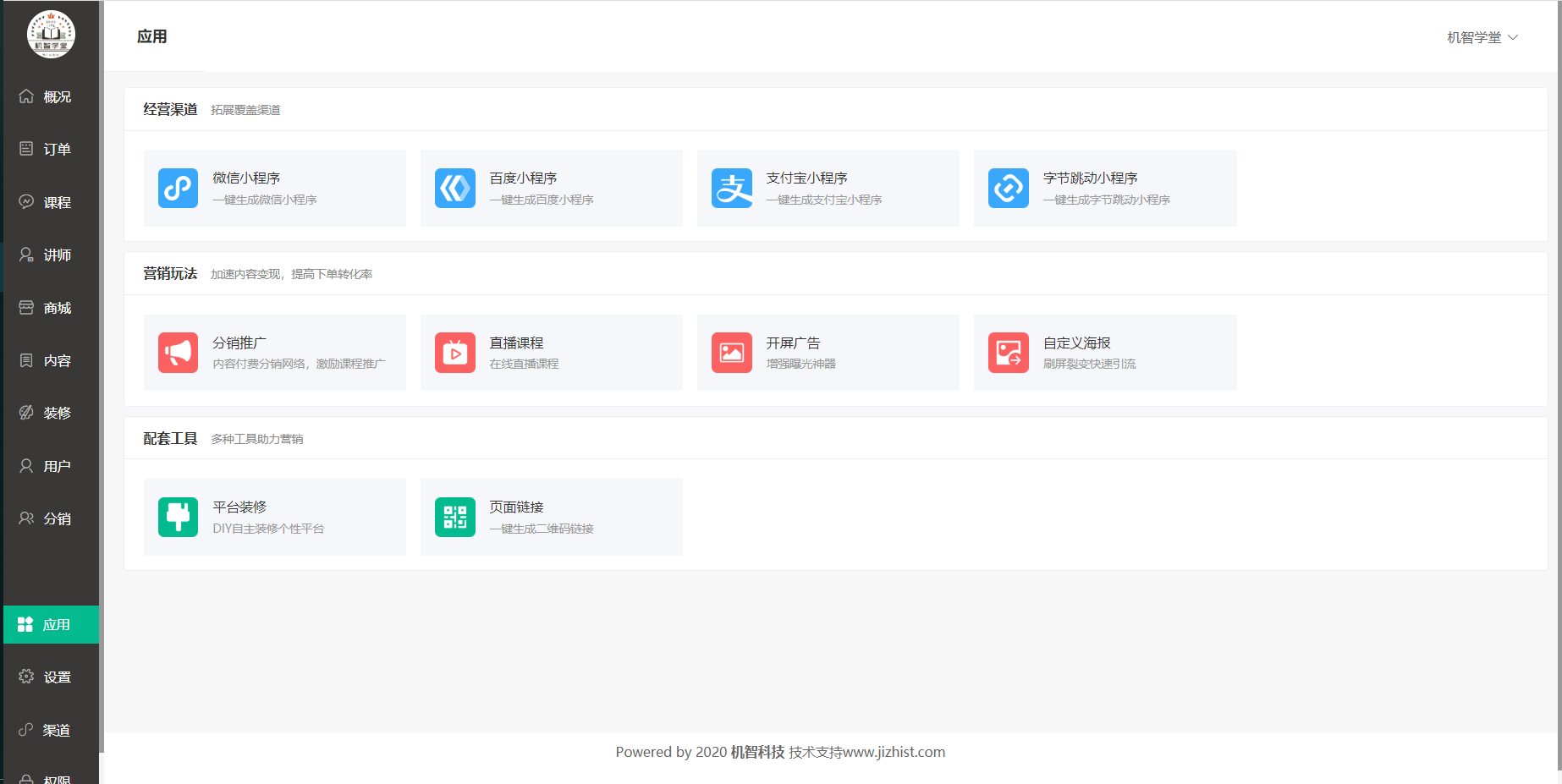Viewport: 1562px width, 784px height.
Task: Click the 一键生成微信小程序 description
Action: [x=265, y=200]
